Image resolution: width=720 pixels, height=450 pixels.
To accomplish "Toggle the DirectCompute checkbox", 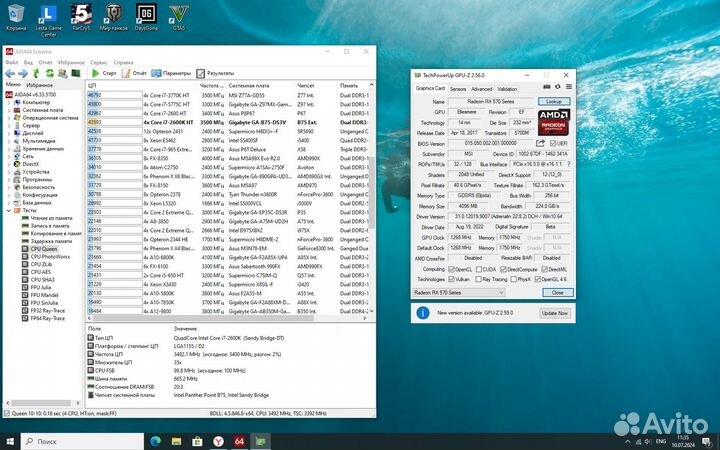I will [503, 270].
